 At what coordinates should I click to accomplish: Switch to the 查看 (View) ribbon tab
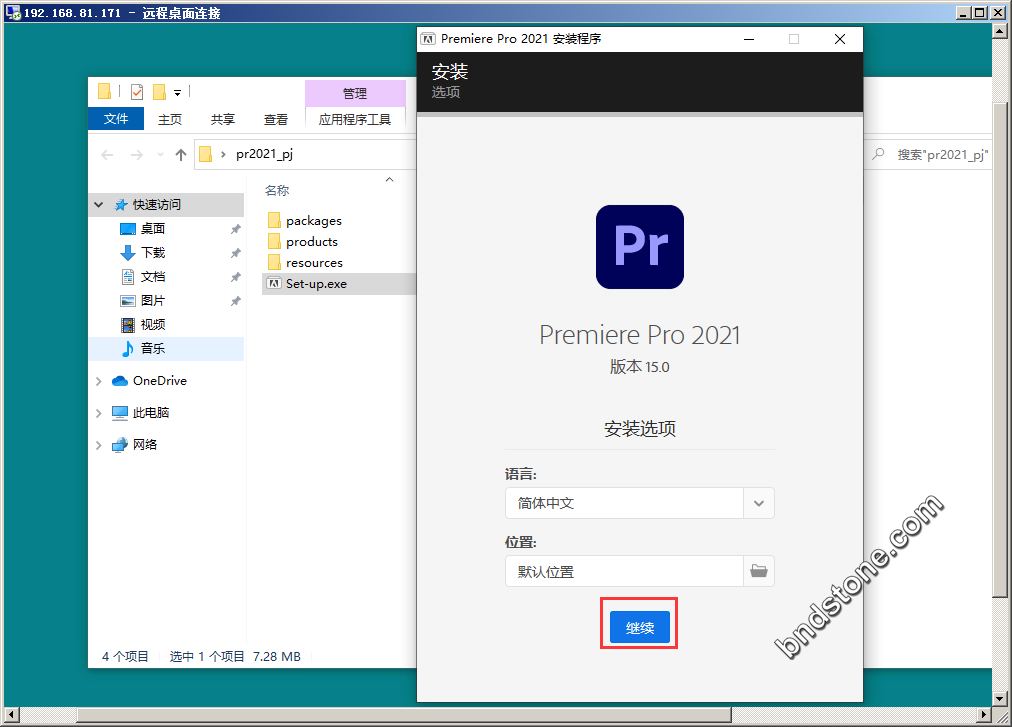(276, 119)
